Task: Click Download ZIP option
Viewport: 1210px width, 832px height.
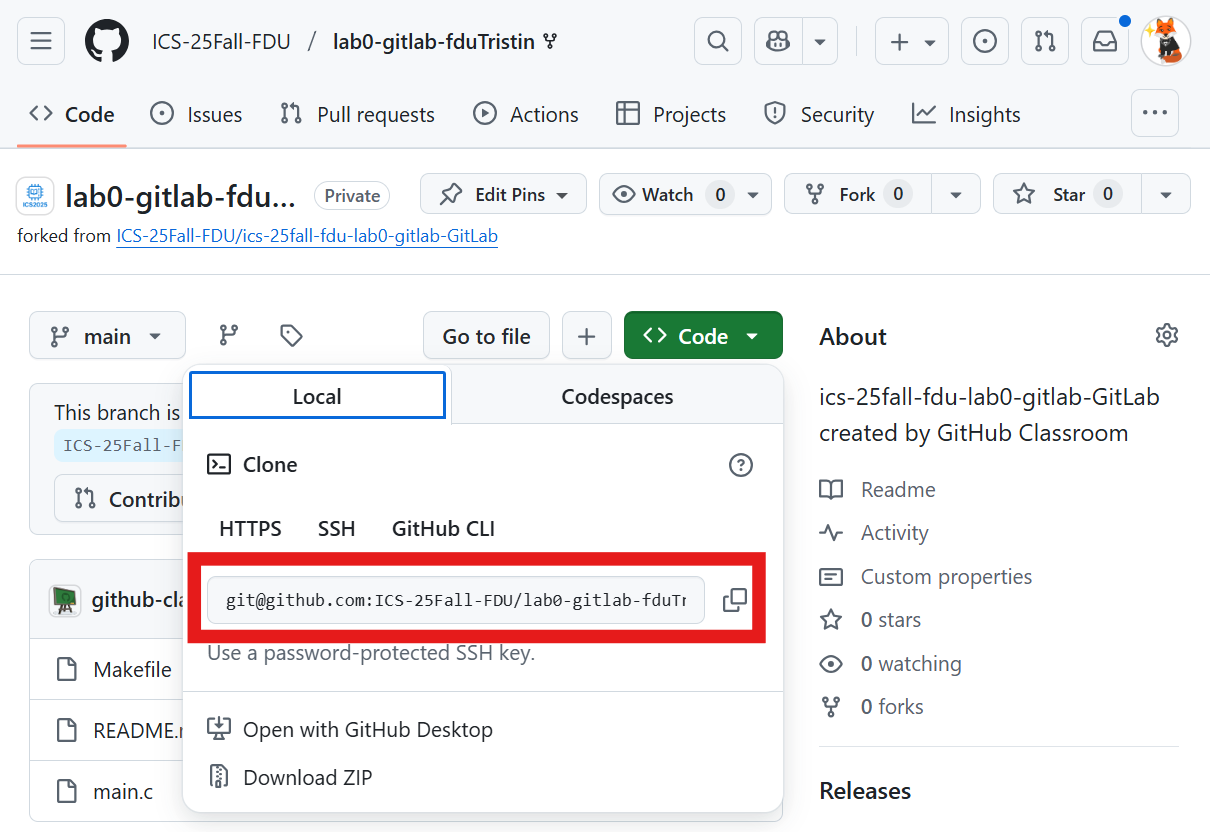Action: pos(307,778)
